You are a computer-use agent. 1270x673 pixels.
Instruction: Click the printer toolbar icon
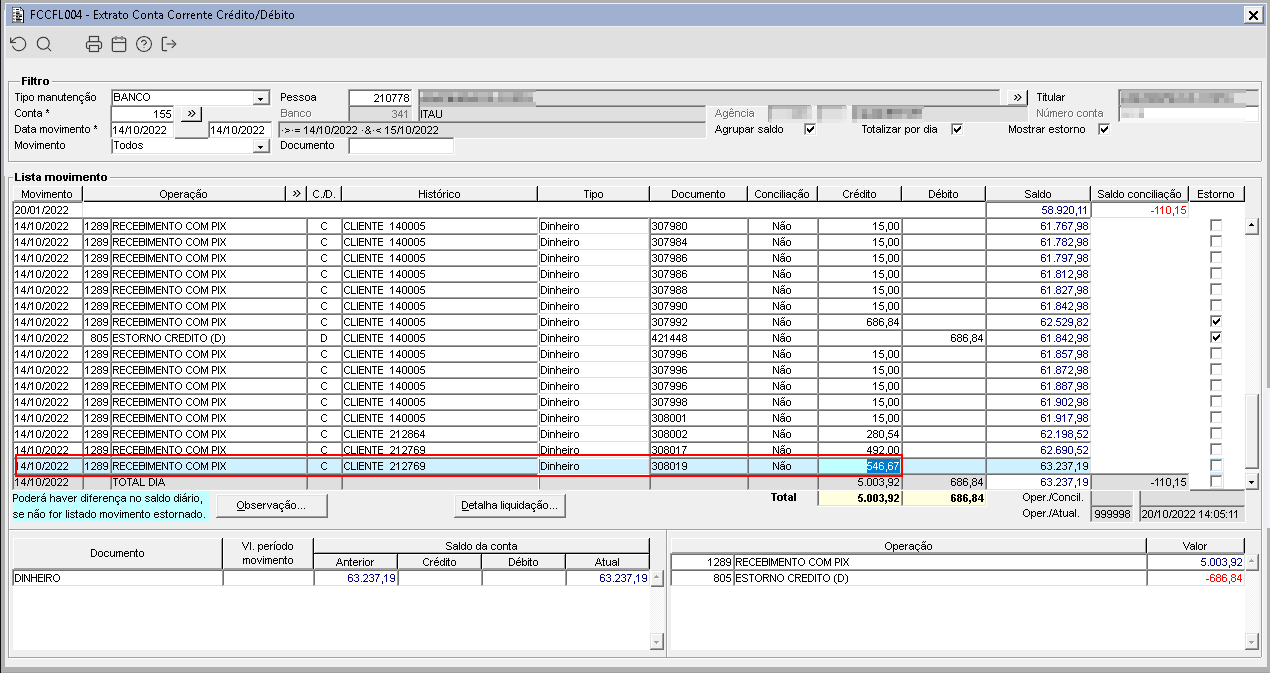(94, 44)
